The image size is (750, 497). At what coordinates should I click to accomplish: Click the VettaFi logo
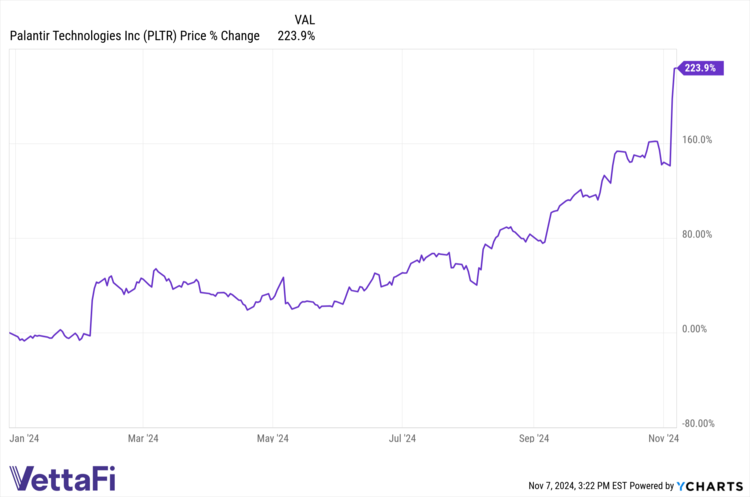[62, 477]
